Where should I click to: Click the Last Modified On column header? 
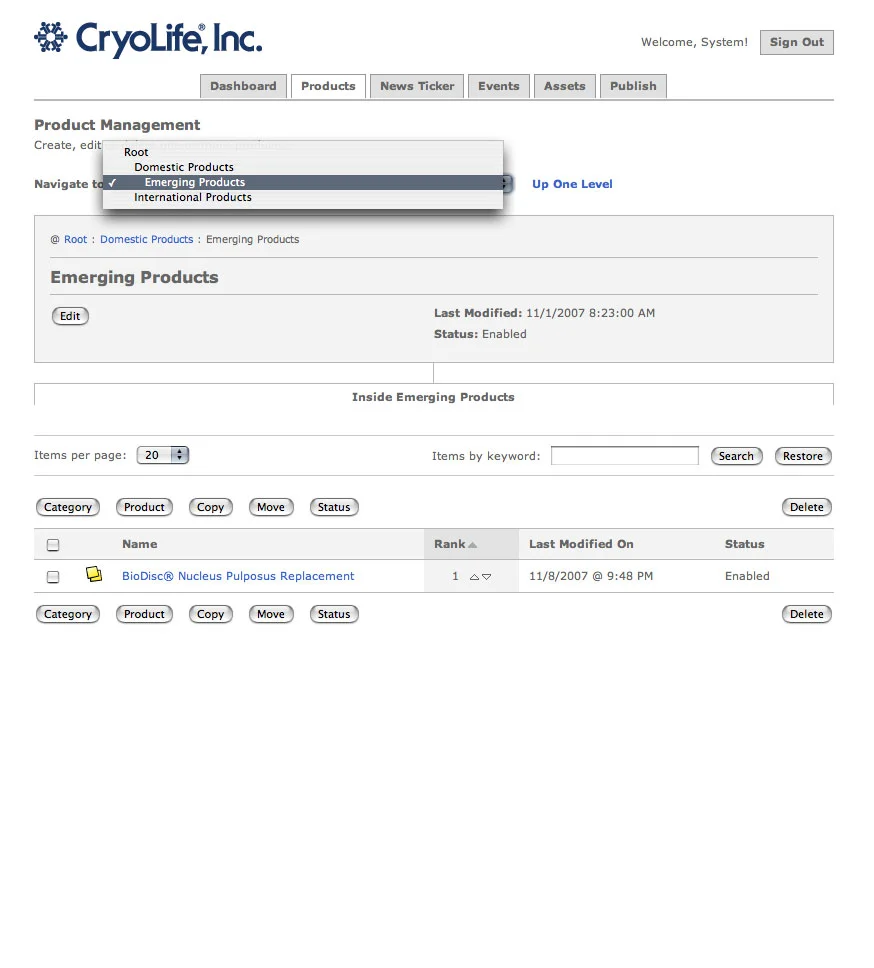point(581,544)
